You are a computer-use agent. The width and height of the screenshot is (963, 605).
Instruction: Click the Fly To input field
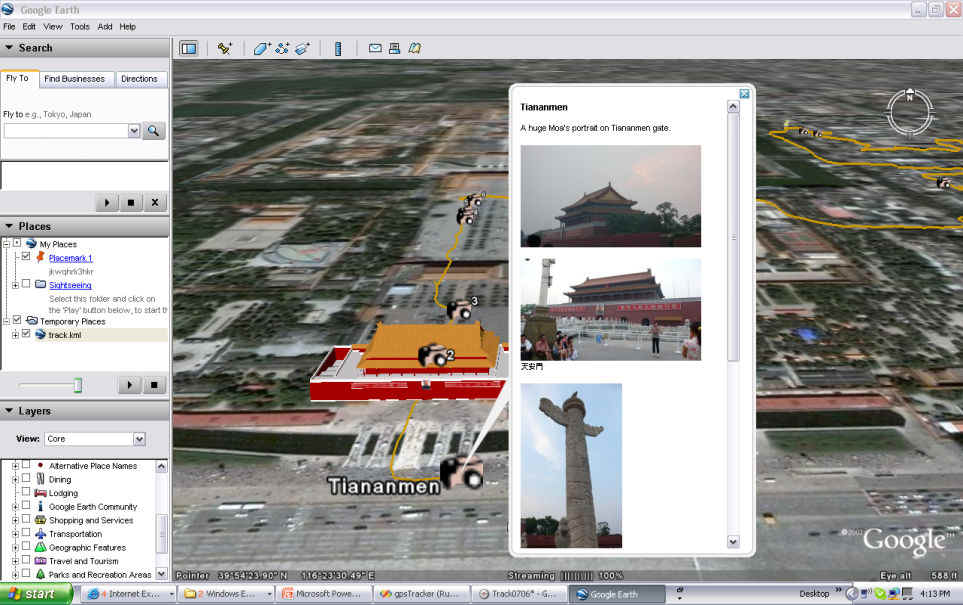pos(66,131)
